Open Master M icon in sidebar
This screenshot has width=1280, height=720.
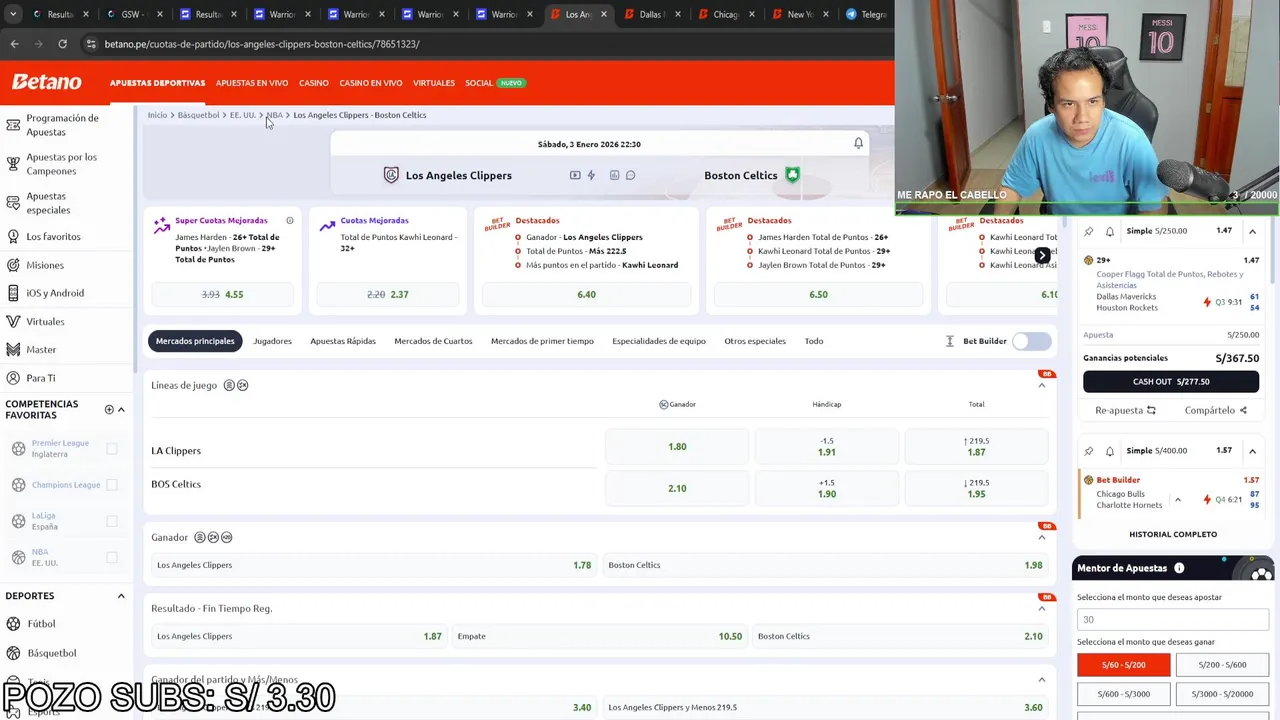13,350
